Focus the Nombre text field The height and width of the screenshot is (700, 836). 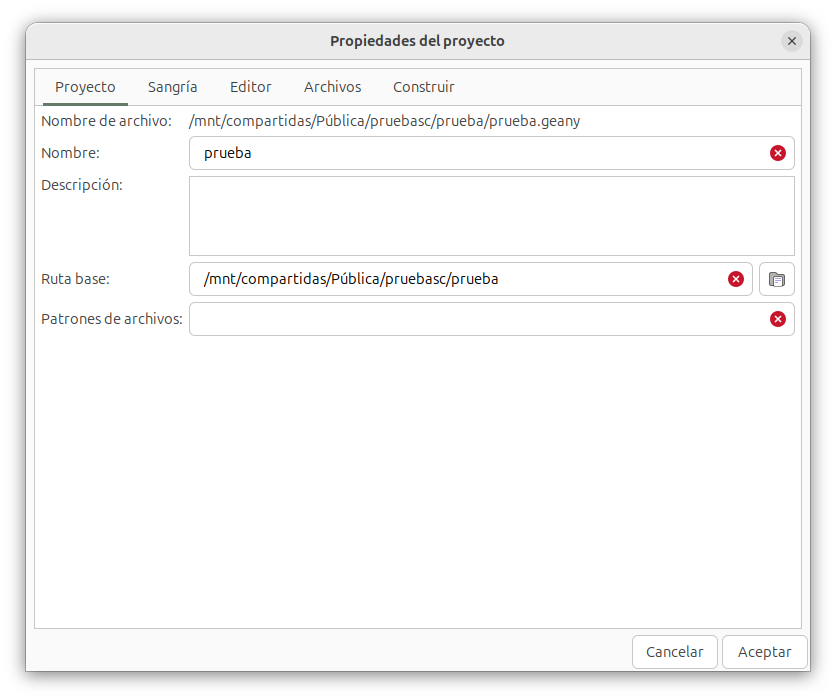pos(480,153)
